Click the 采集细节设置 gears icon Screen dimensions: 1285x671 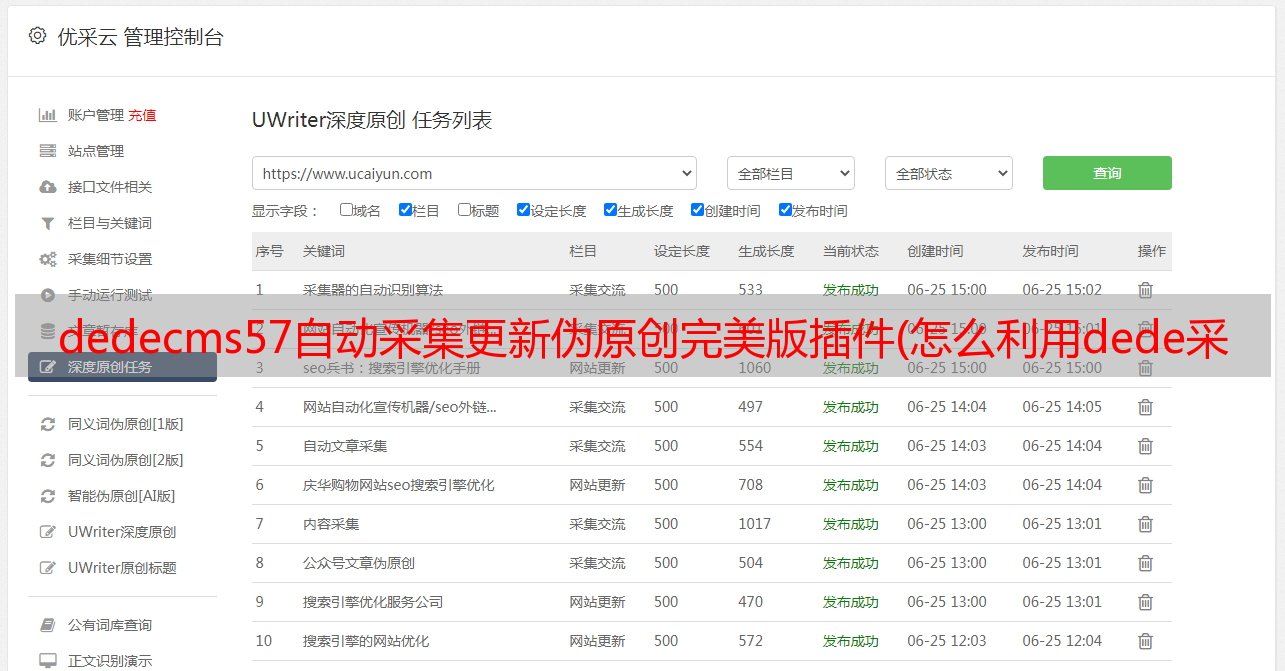point(47,259)
